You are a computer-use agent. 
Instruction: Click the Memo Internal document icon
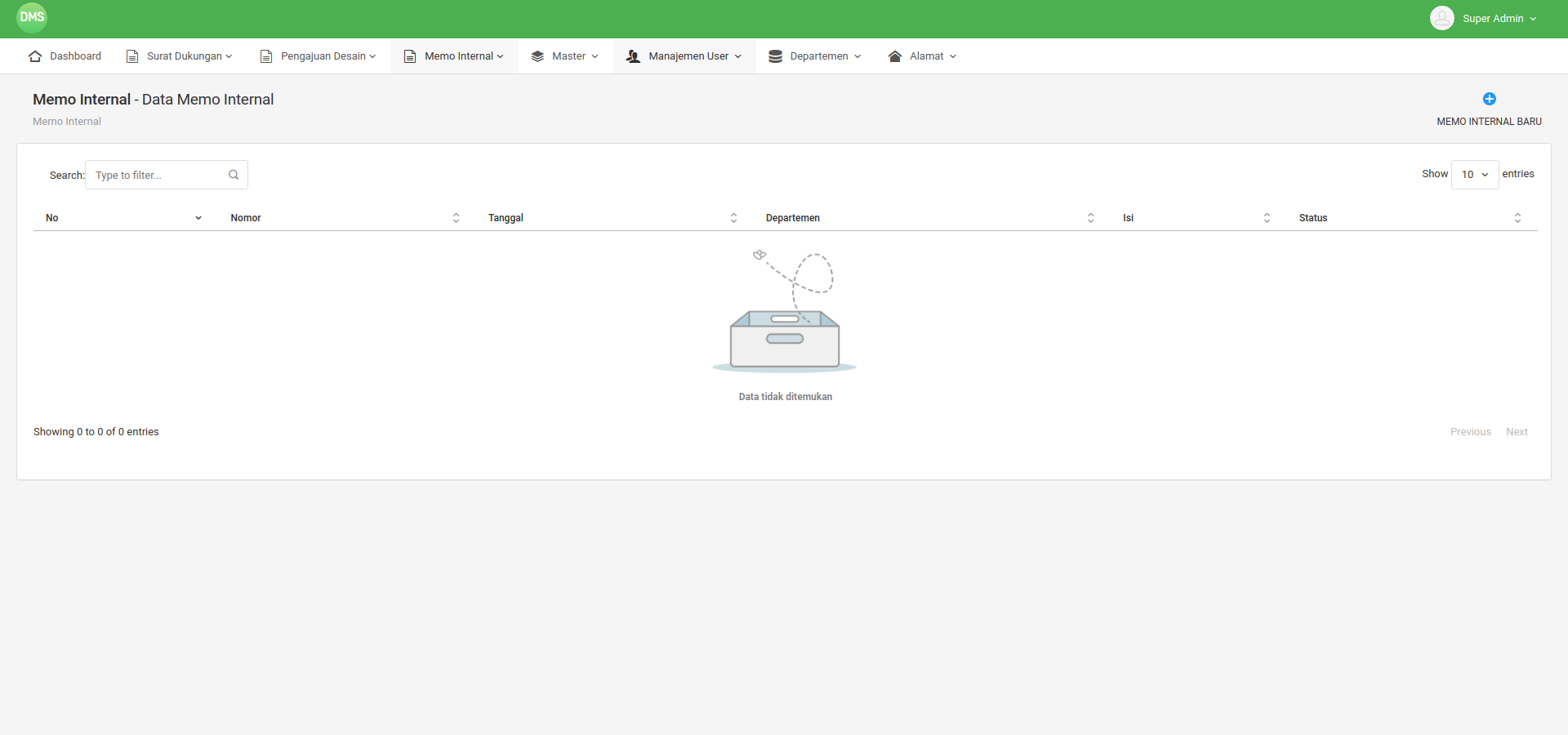click(411, 56)
